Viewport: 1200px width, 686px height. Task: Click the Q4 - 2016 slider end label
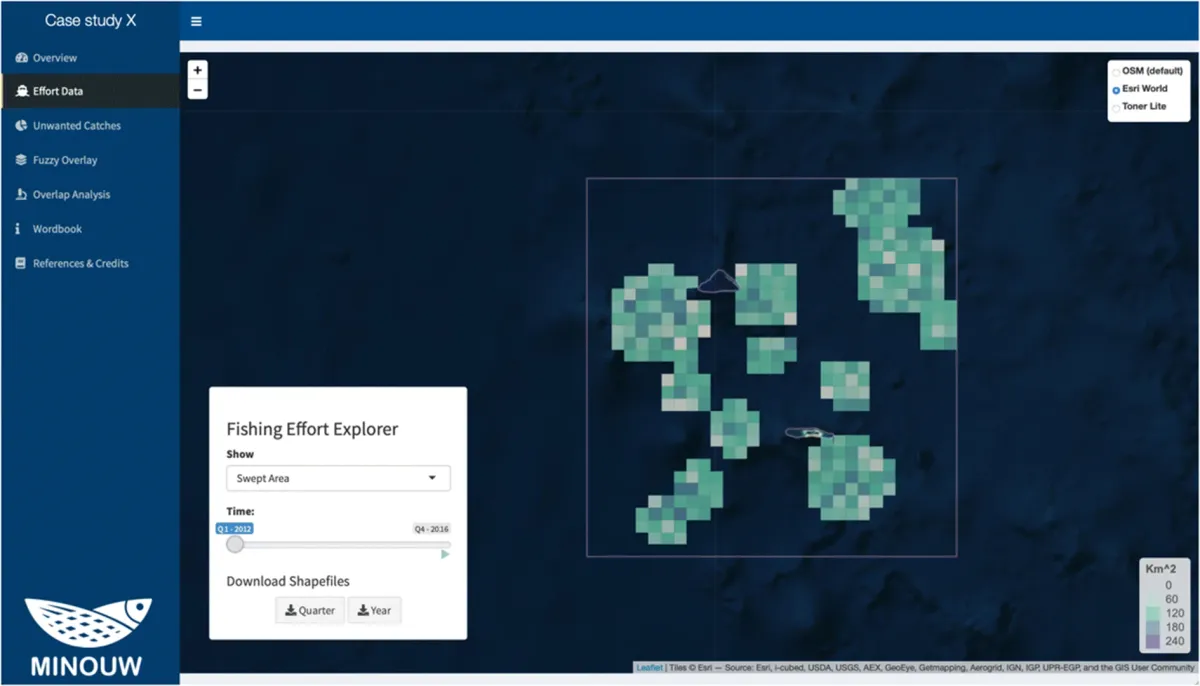coord(432,528)
